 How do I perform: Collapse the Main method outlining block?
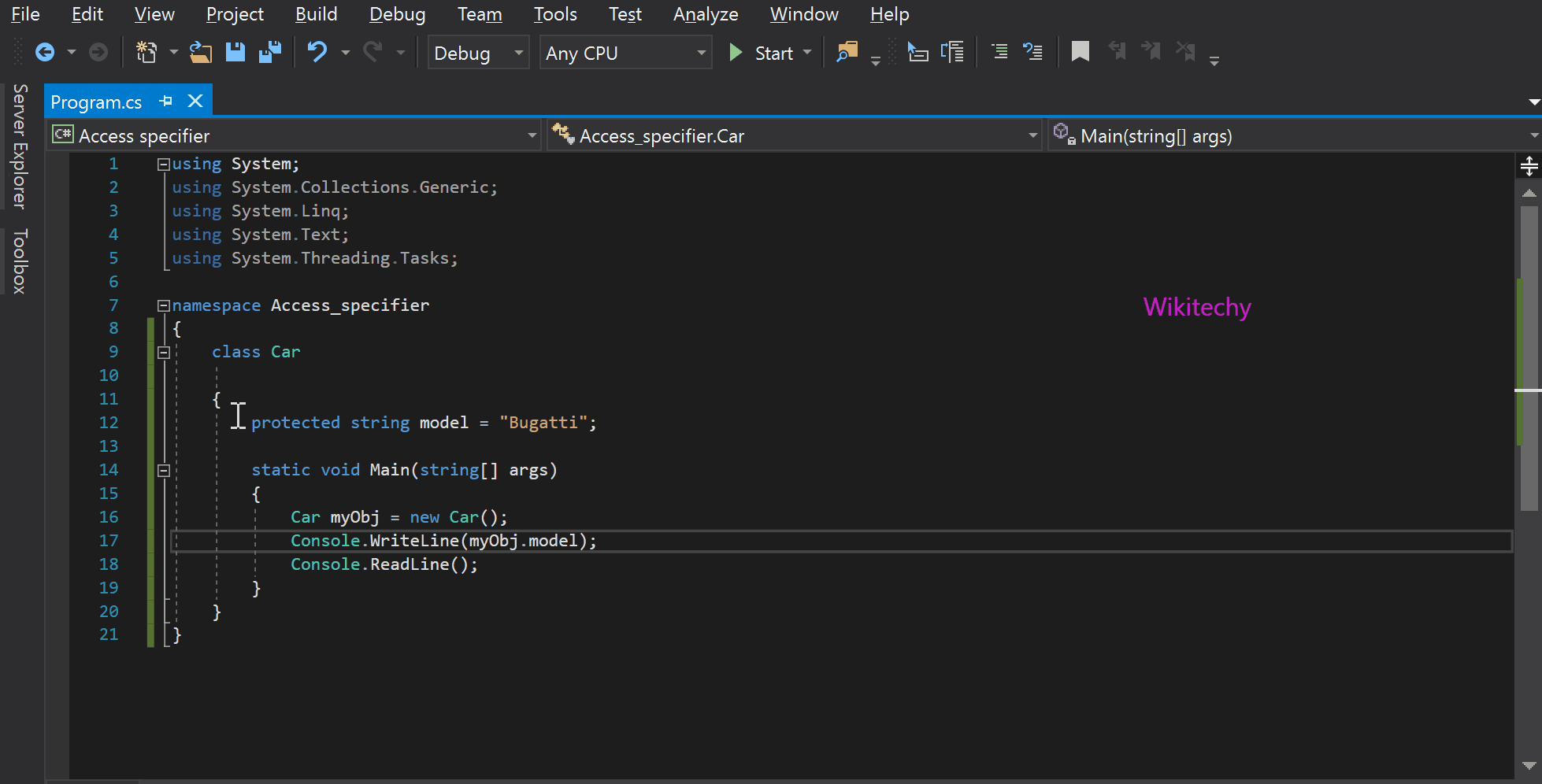164,471
